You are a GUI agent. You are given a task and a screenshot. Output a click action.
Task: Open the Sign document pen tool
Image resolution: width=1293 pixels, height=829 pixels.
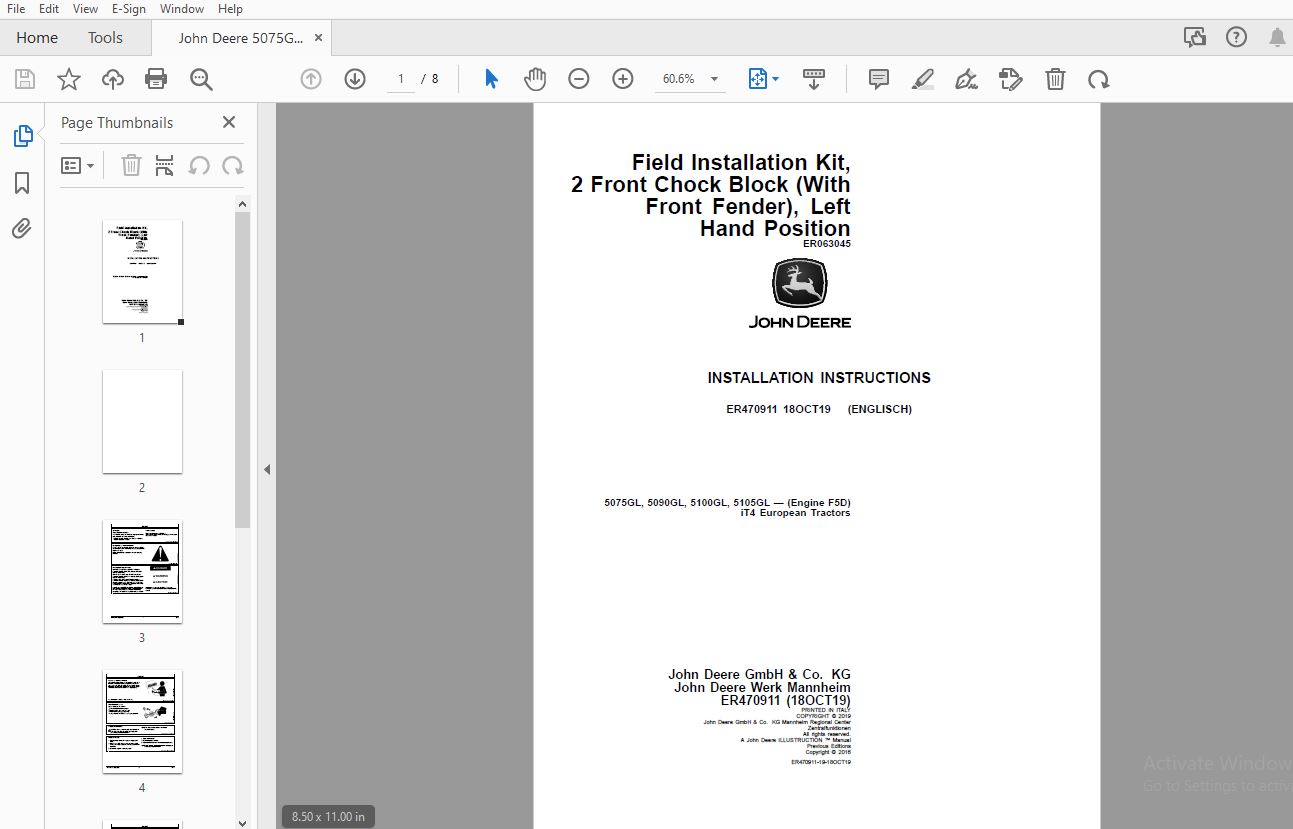pyautogui.click(x=967, y=79)
